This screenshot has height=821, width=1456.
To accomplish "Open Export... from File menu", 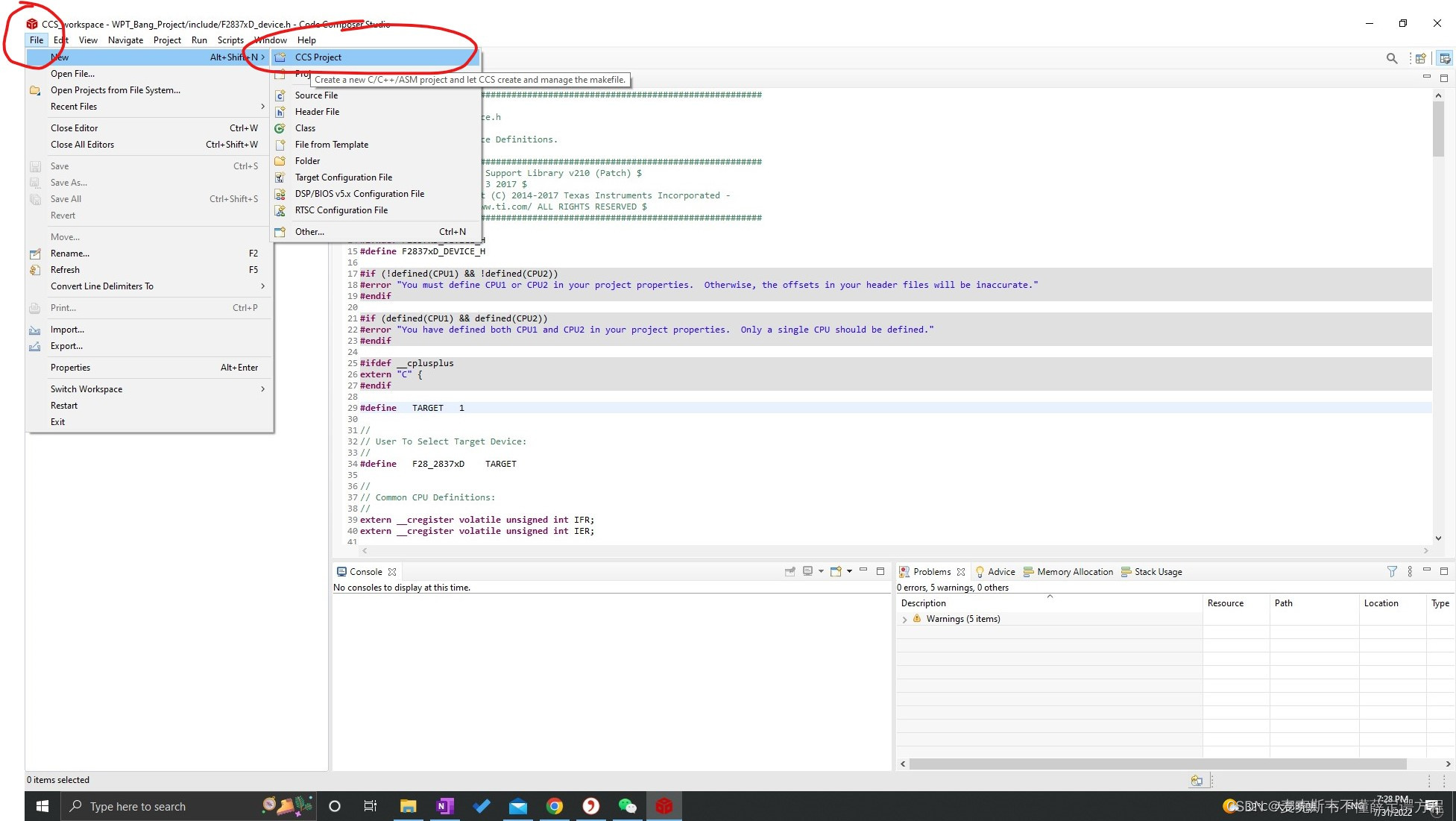I will (x=149, y=346).
